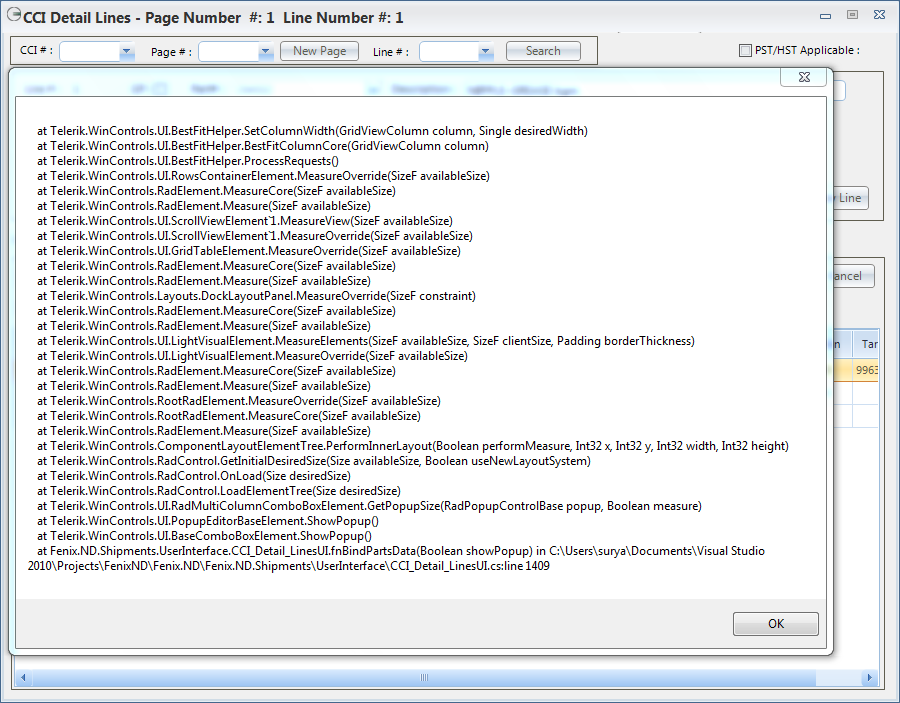Viewport: 900px width, 703px height.
Task: Click inside the Page # input field
Action: pyautogui.click(x=228, y=52)
